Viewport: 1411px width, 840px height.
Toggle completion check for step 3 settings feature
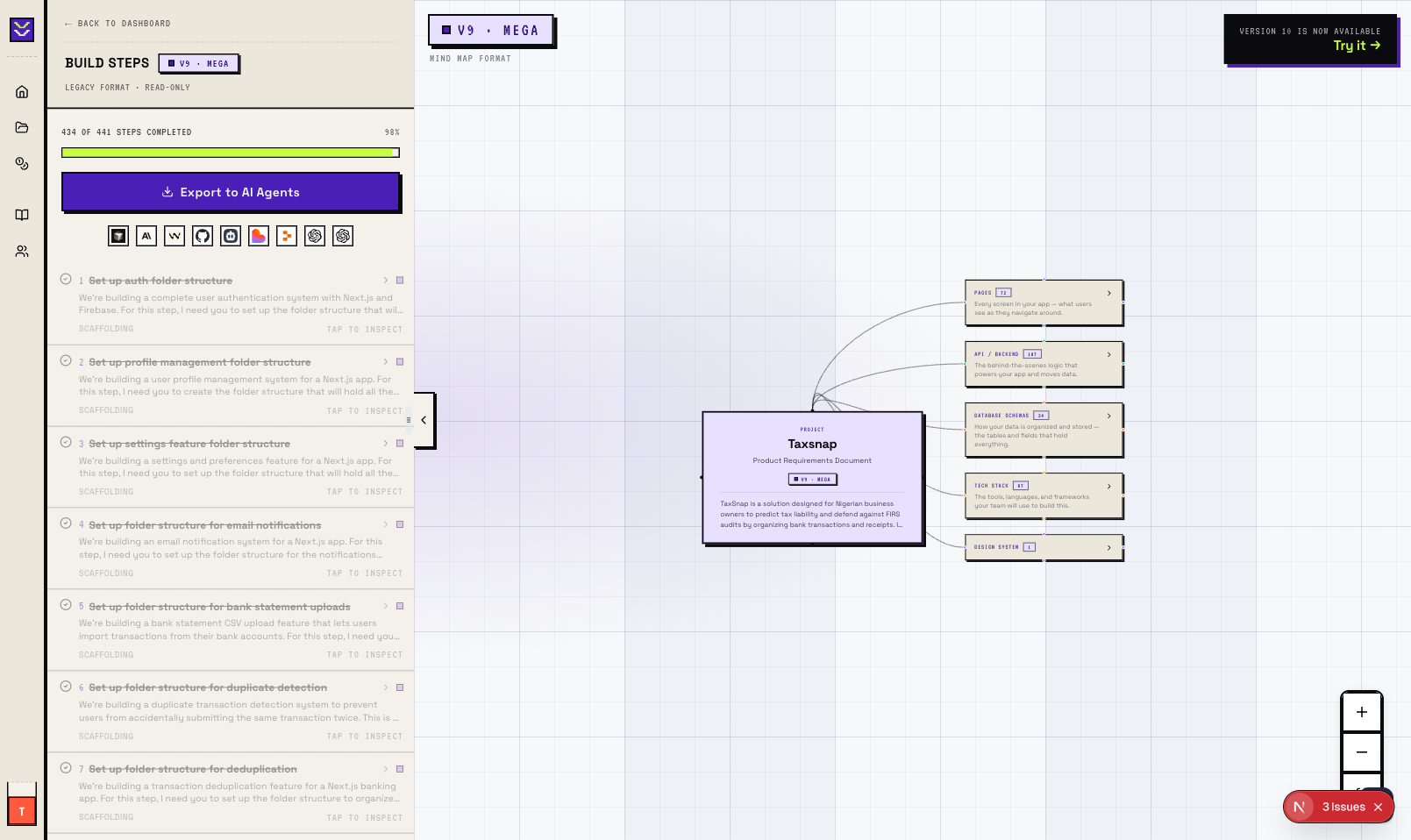[x=66, y=443]
